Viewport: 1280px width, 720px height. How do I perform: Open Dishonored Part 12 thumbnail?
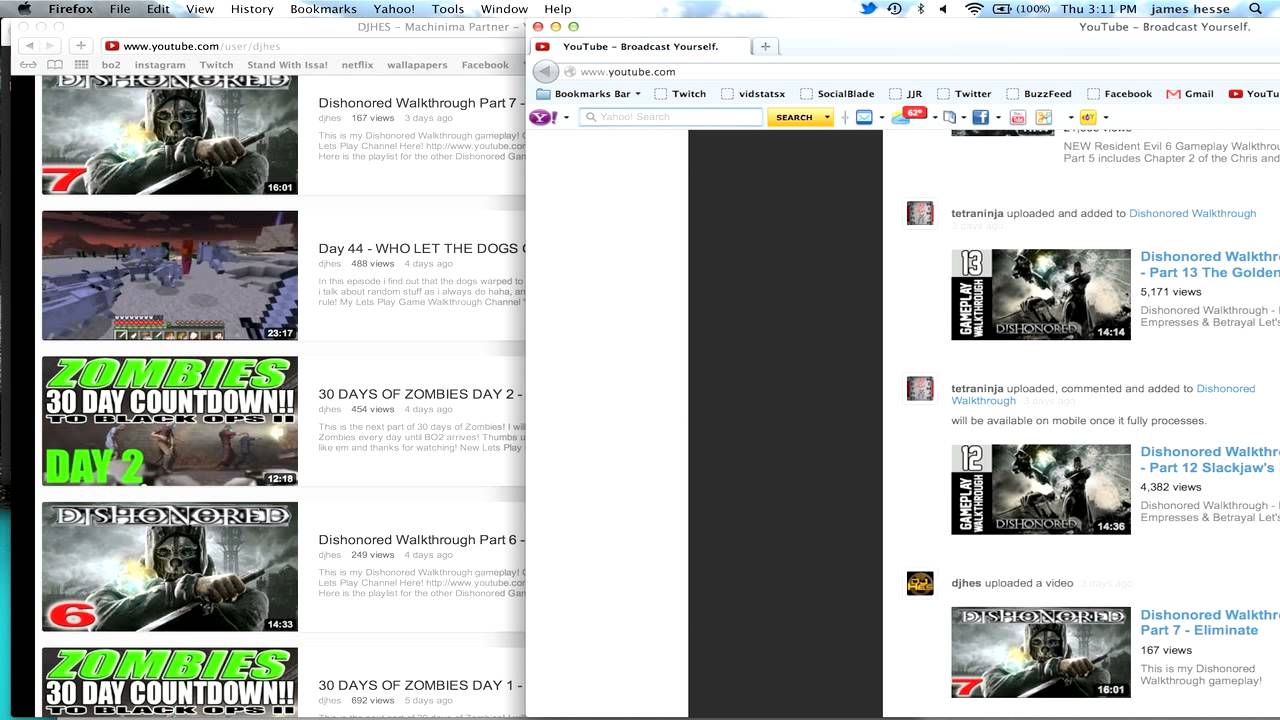click(1041, 490)
